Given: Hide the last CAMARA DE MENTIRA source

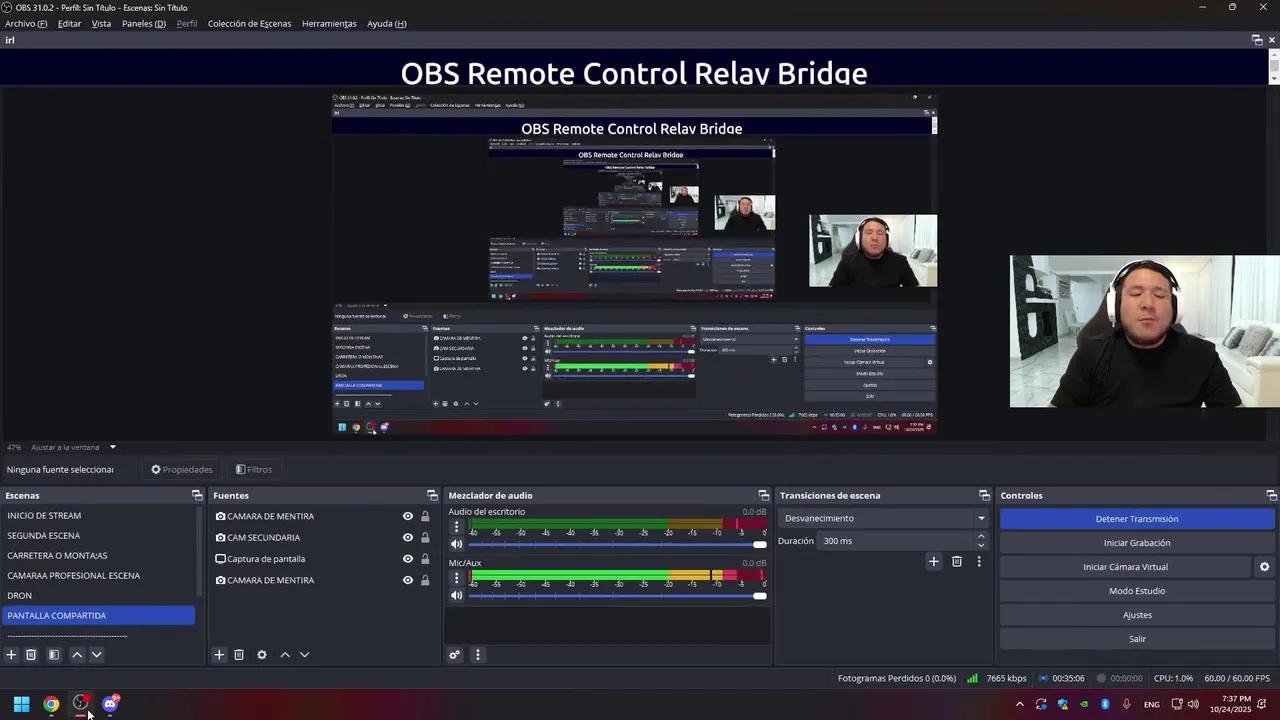Looking at the screenshot, I should click(x=408, y=580).
